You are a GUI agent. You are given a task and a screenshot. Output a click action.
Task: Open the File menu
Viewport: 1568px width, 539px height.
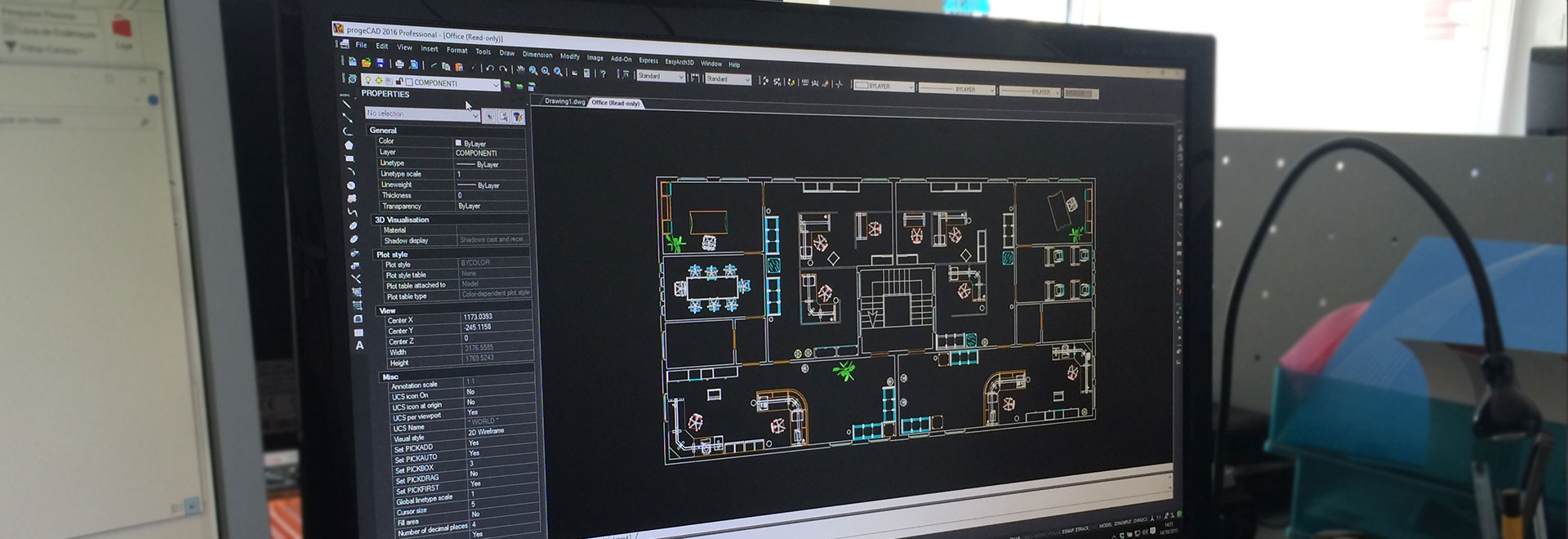[361, 45]
